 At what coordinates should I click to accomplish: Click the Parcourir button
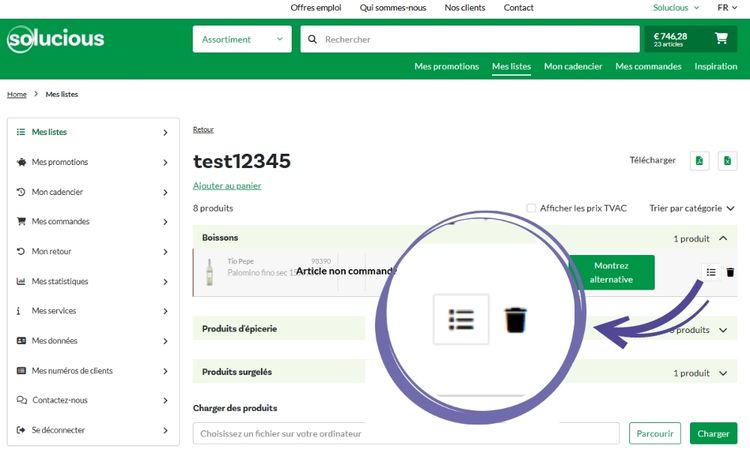point(655,434)
